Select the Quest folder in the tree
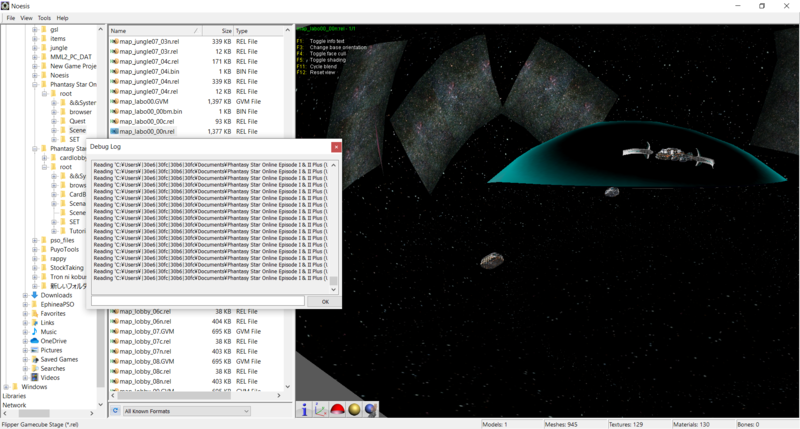Viewport: 800px width, 429px height. tap(78, 121)
